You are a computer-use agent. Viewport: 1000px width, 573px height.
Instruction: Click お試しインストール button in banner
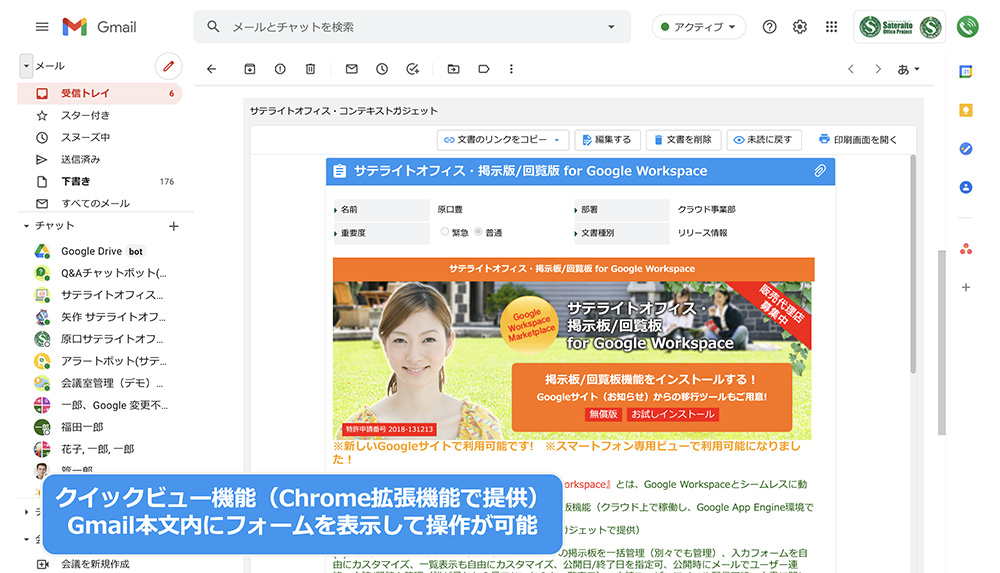point(673,414)
